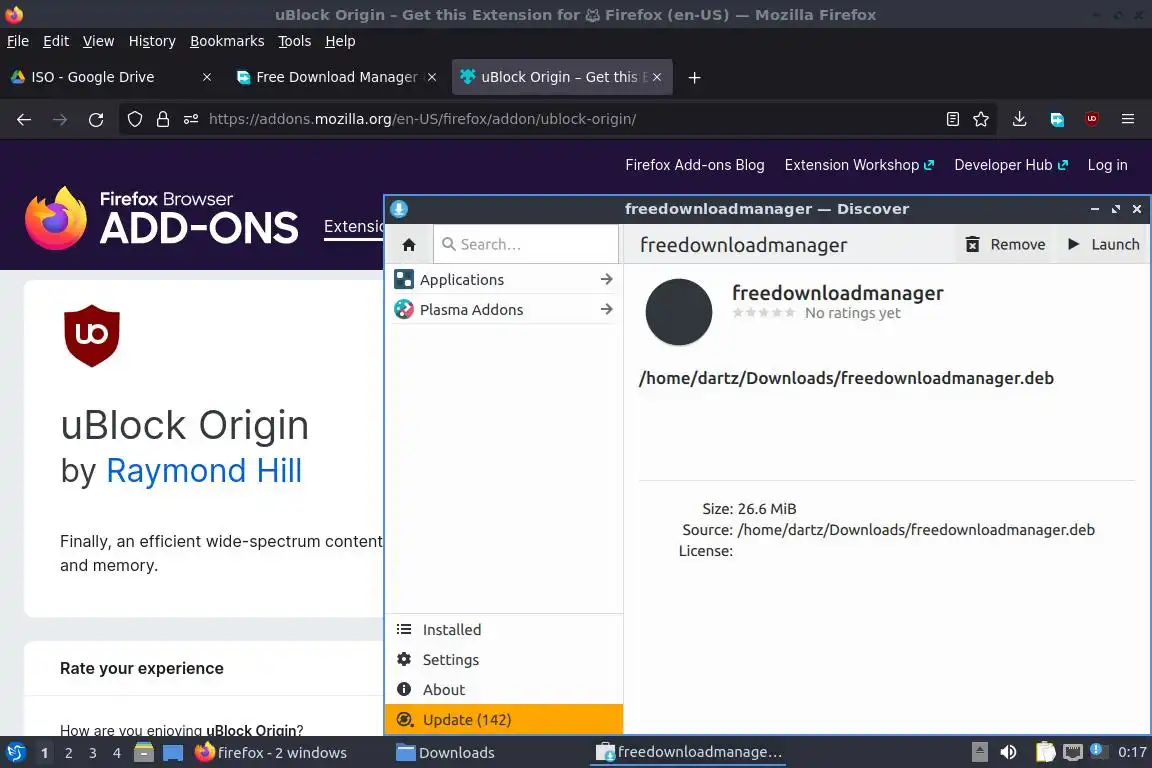This screenshot has width=1152, height=768.
Task: Switch to ISO - Google Drive tab
Action: point(110,77)
